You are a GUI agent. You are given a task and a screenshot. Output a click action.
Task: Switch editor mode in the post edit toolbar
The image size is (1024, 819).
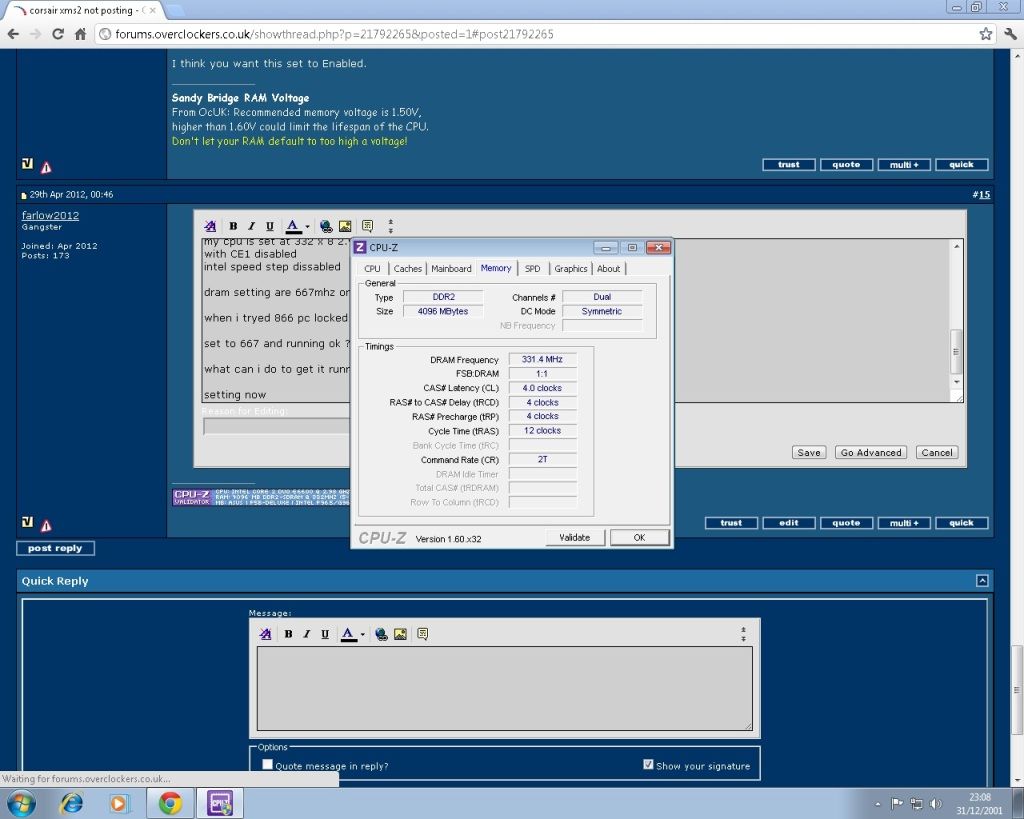(x=210, y=226)
